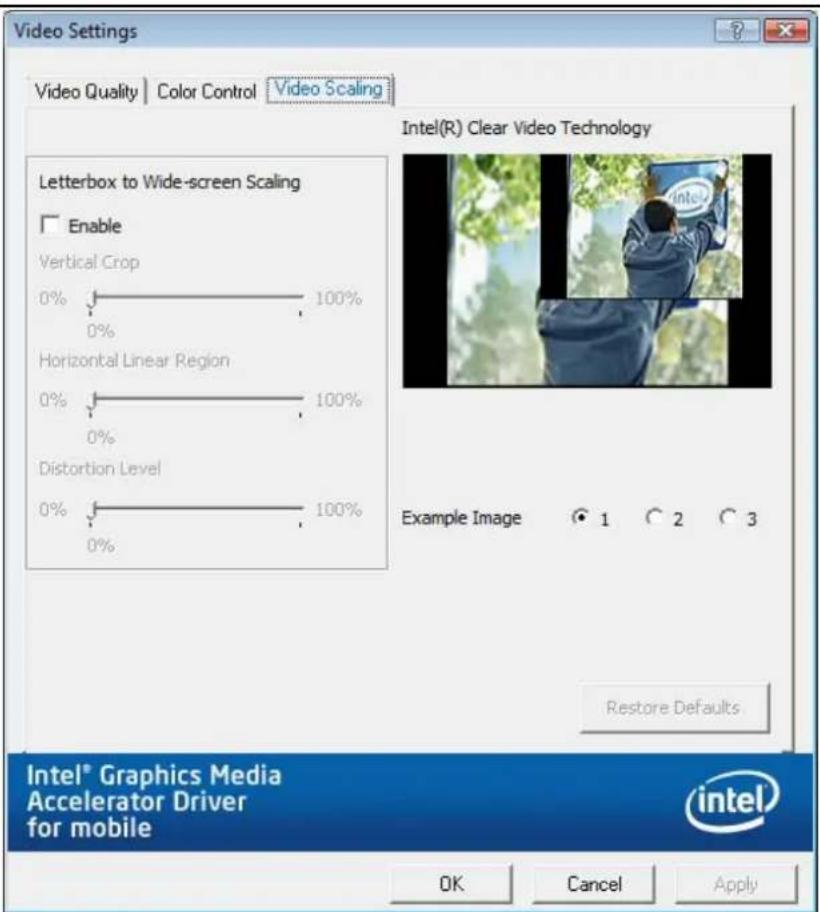
Task: Enable Letterbox to Wide-screen Scaling checkbox
Action: (50, 225)
